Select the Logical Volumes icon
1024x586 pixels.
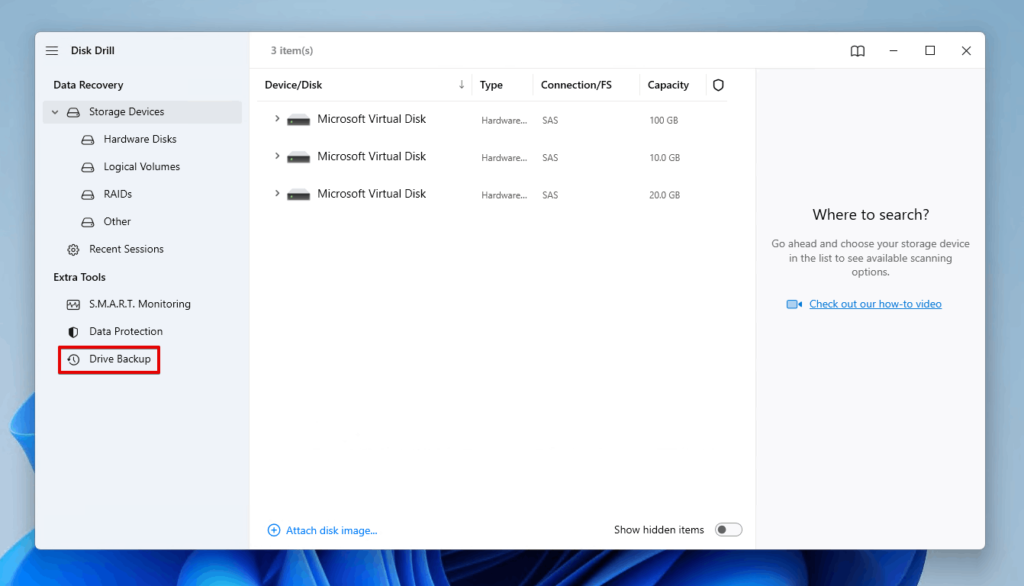tap(90, 166)
